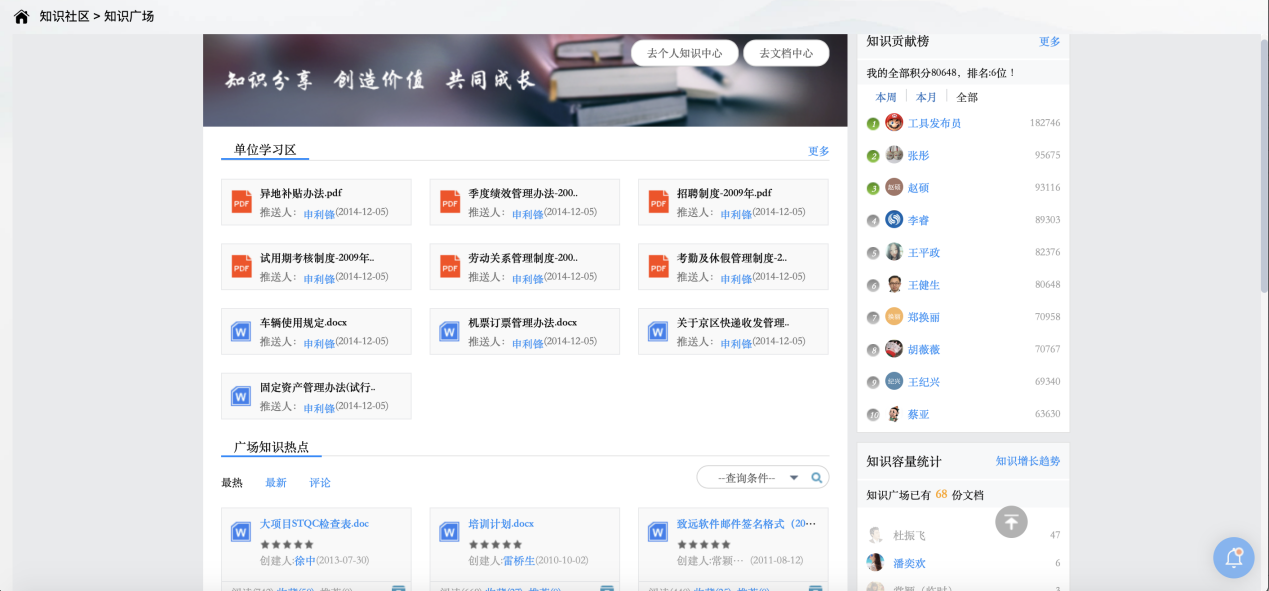Click the avatar of 工具发布员
The image size is (1269, 591).
coord(894,123)
